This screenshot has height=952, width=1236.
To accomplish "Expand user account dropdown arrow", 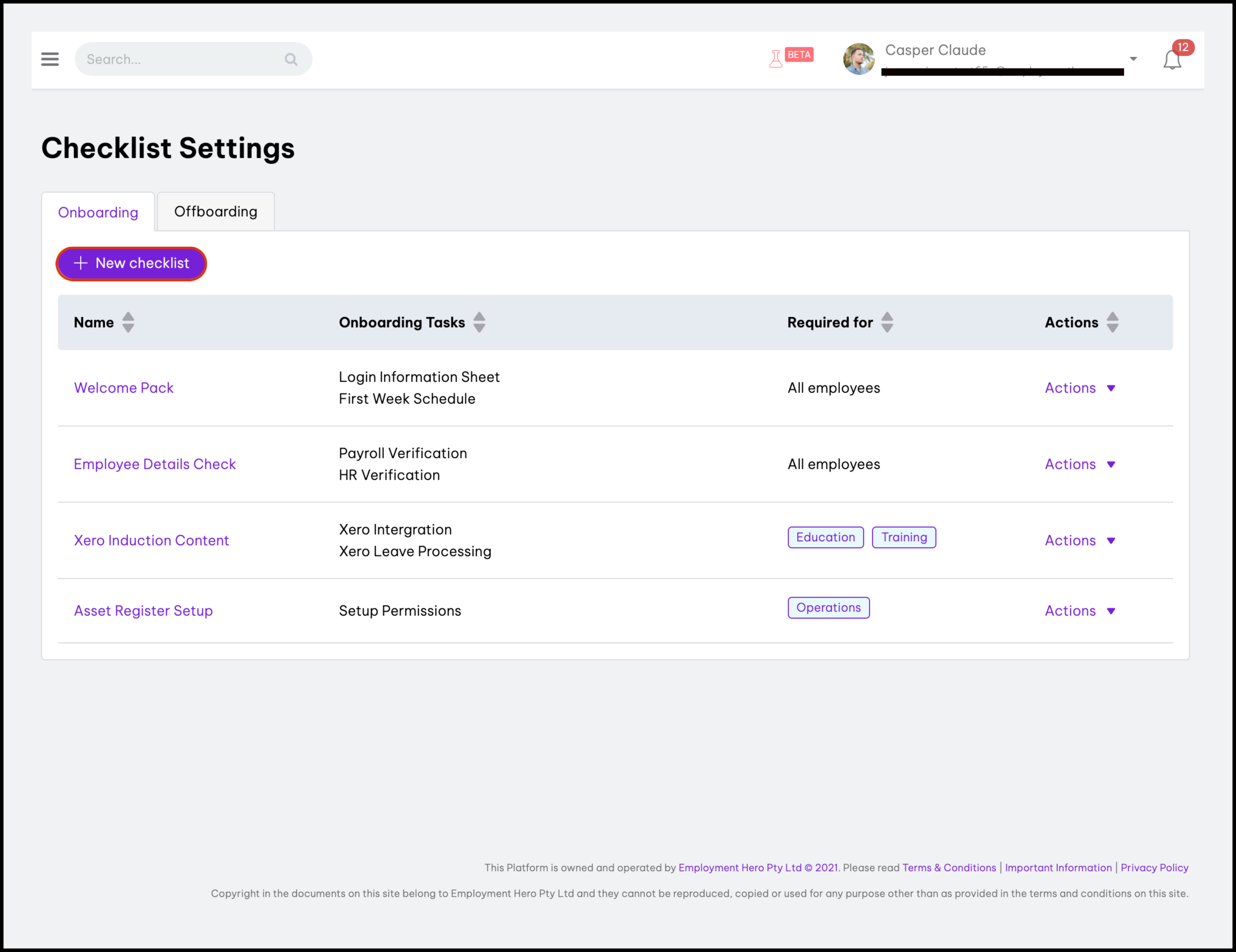I will point(1133,59).
